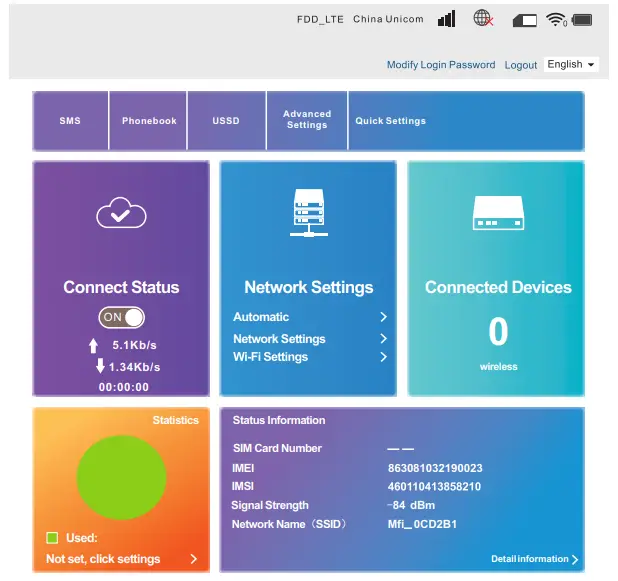Click the chevron beside Not set, click settings
618x581 pixels.
click(x=194, y=559)
